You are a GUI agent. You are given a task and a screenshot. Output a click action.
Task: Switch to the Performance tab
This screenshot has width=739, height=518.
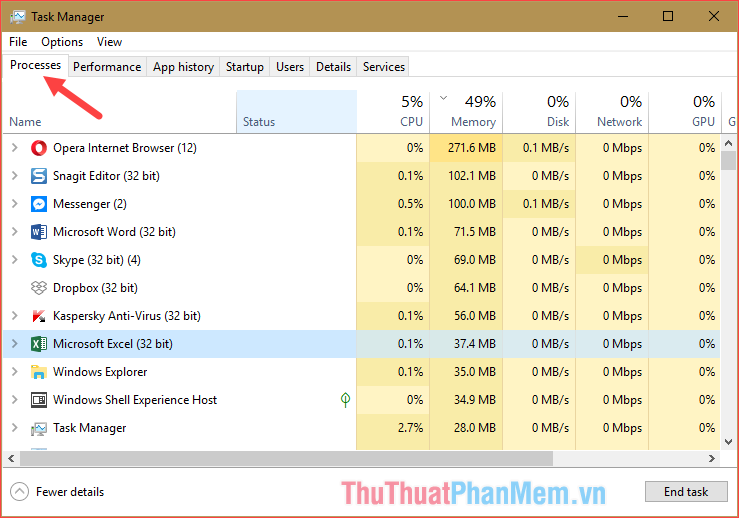[107, 67]
